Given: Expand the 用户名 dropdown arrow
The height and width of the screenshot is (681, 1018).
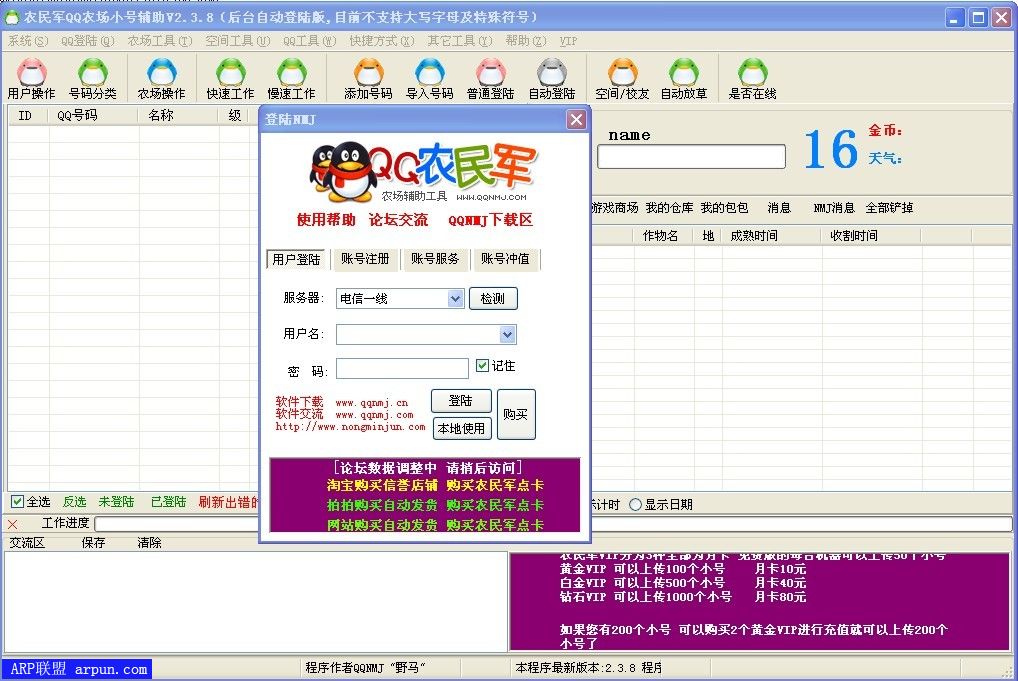Looking at the screenshot, I should coord(508,334).
